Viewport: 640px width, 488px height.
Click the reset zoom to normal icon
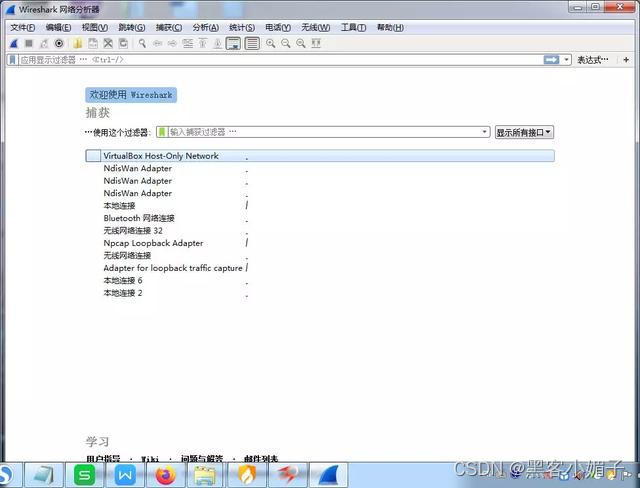(301, 43)
